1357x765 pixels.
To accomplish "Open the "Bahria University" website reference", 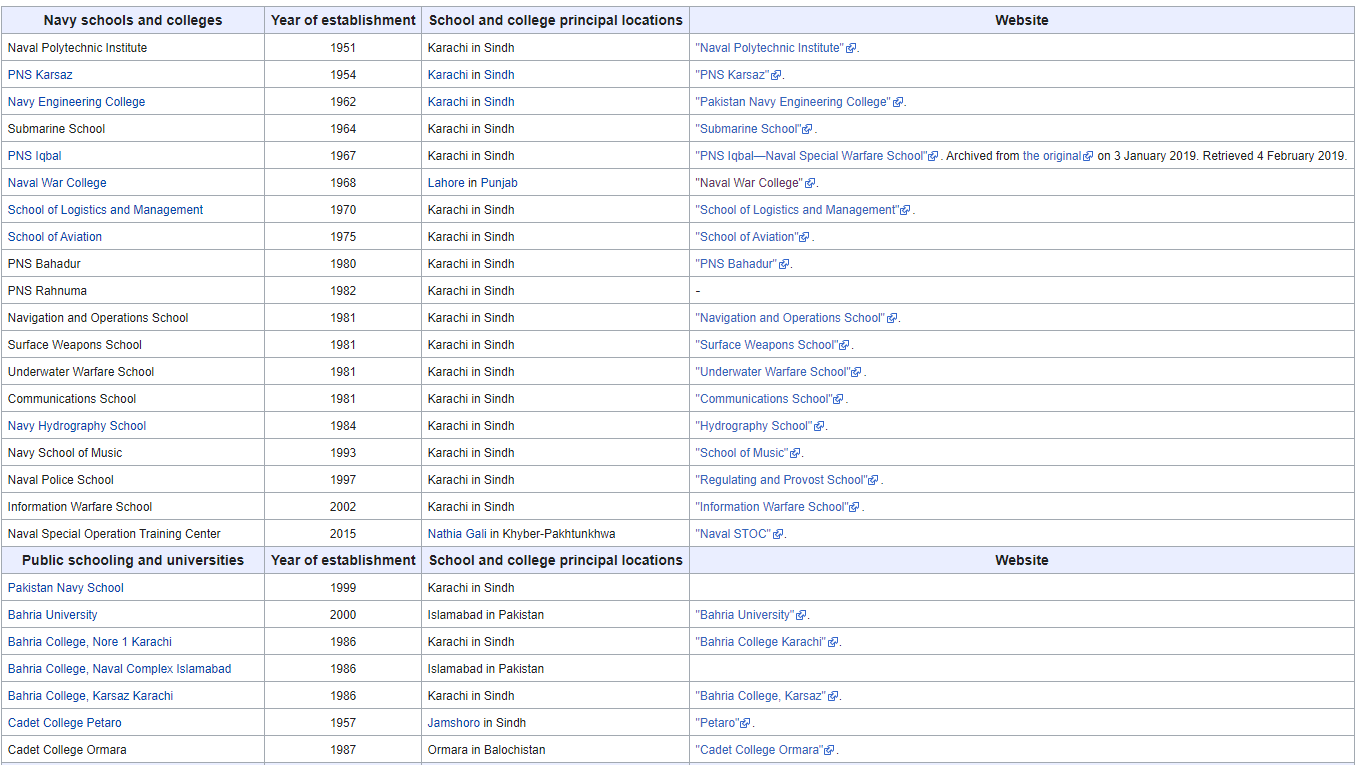I will (744, 615).
